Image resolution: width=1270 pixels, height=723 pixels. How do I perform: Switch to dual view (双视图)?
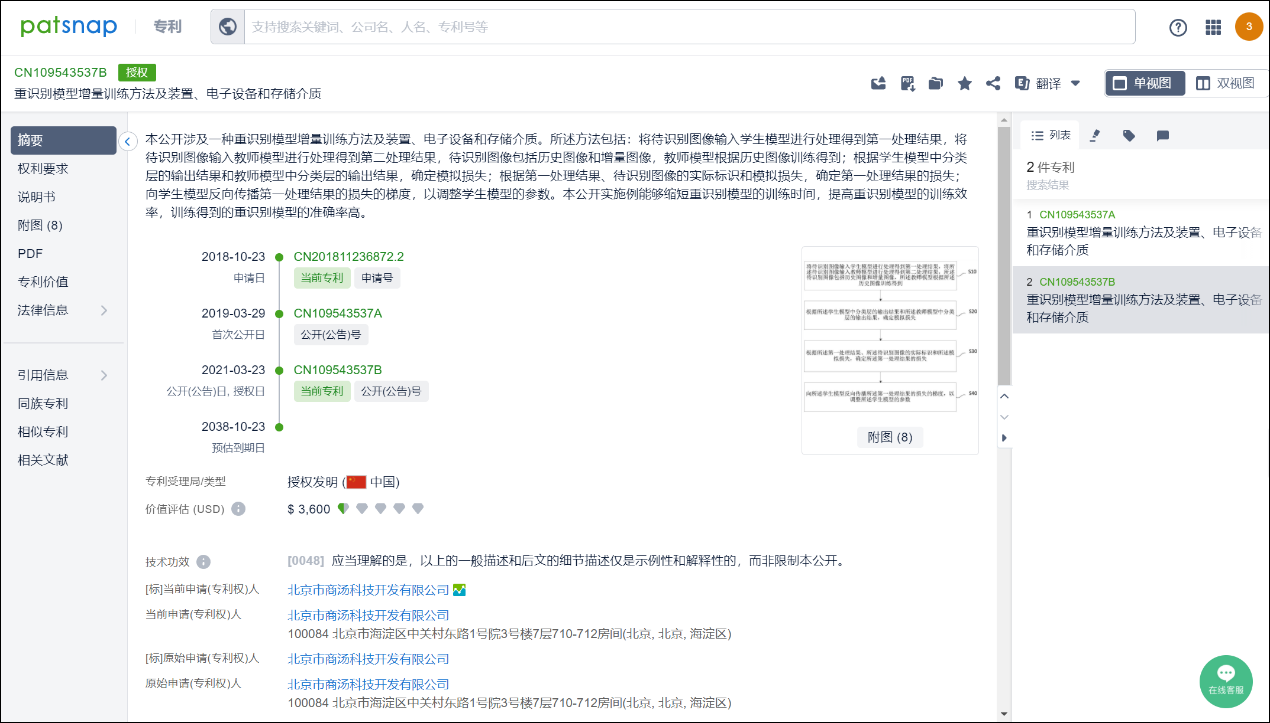pyautogui.click(x=1225, y=83)
